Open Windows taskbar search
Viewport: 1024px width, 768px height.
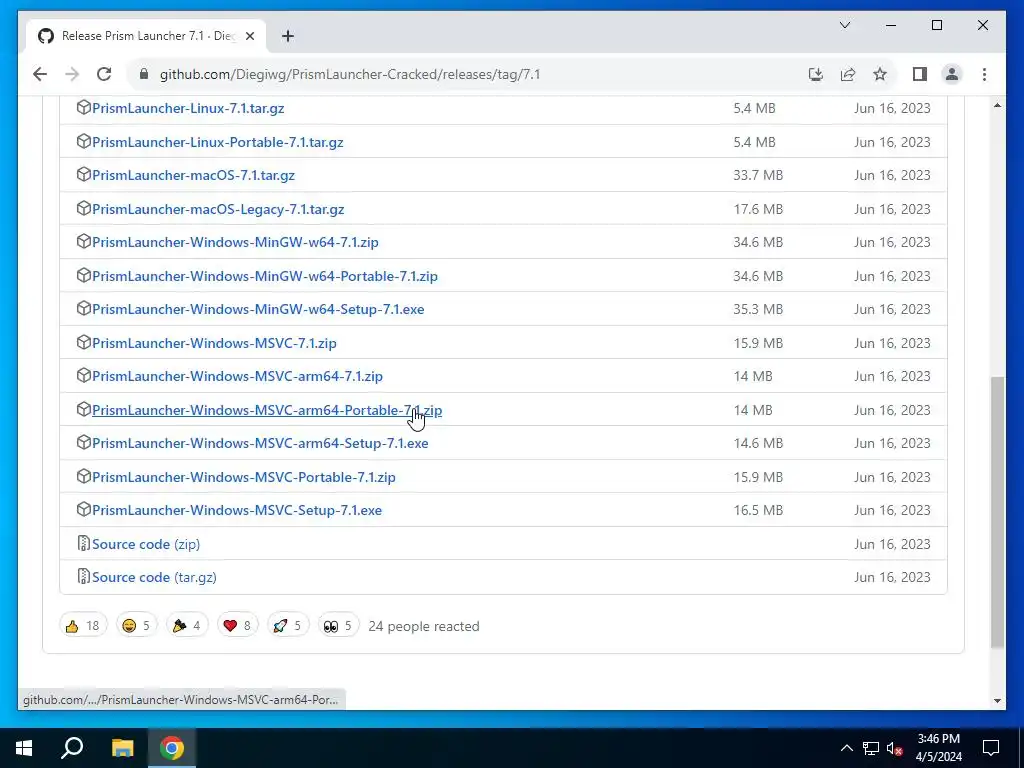[72, 748]
